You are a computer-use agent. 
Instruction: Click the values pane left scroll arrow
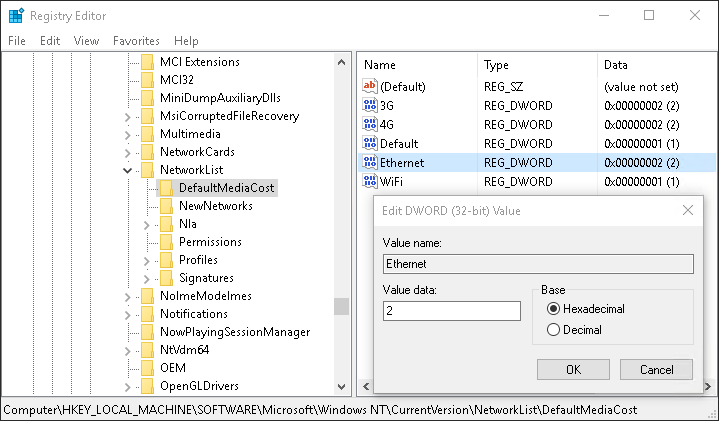366,387
